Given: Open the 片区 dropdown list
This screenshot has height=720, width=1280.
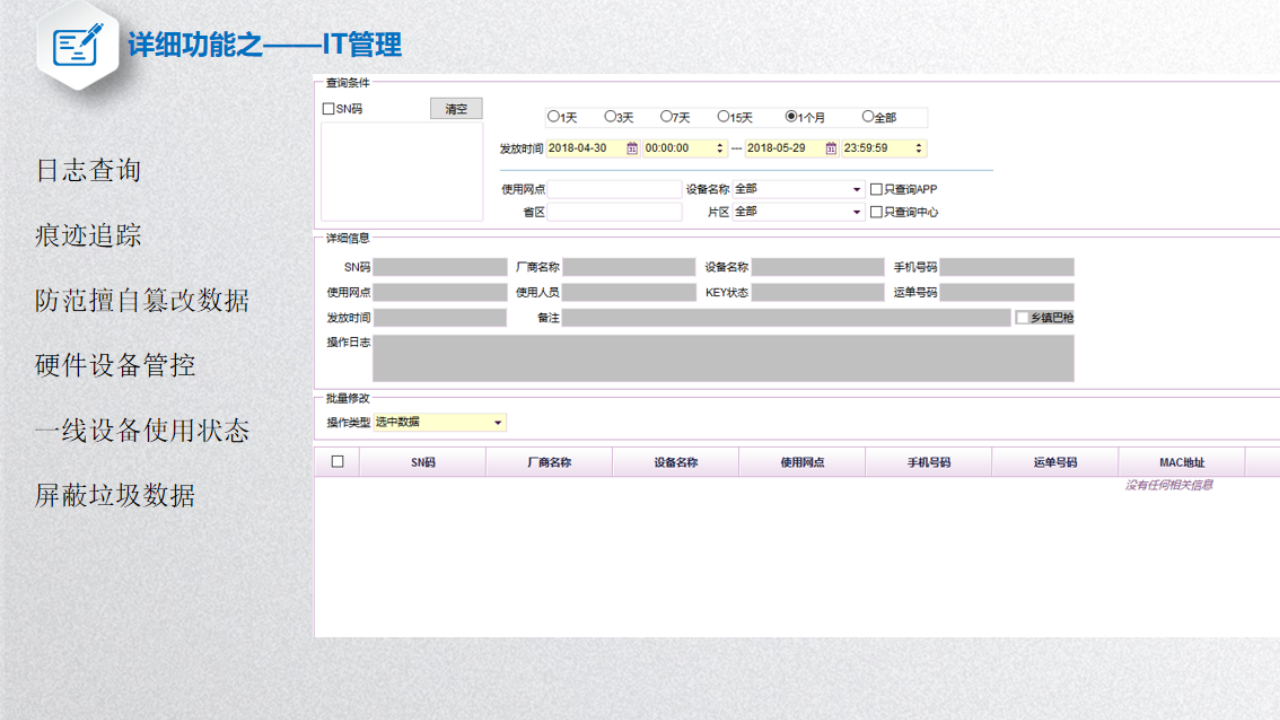Looking at the screenshot, I should (857, 212).
